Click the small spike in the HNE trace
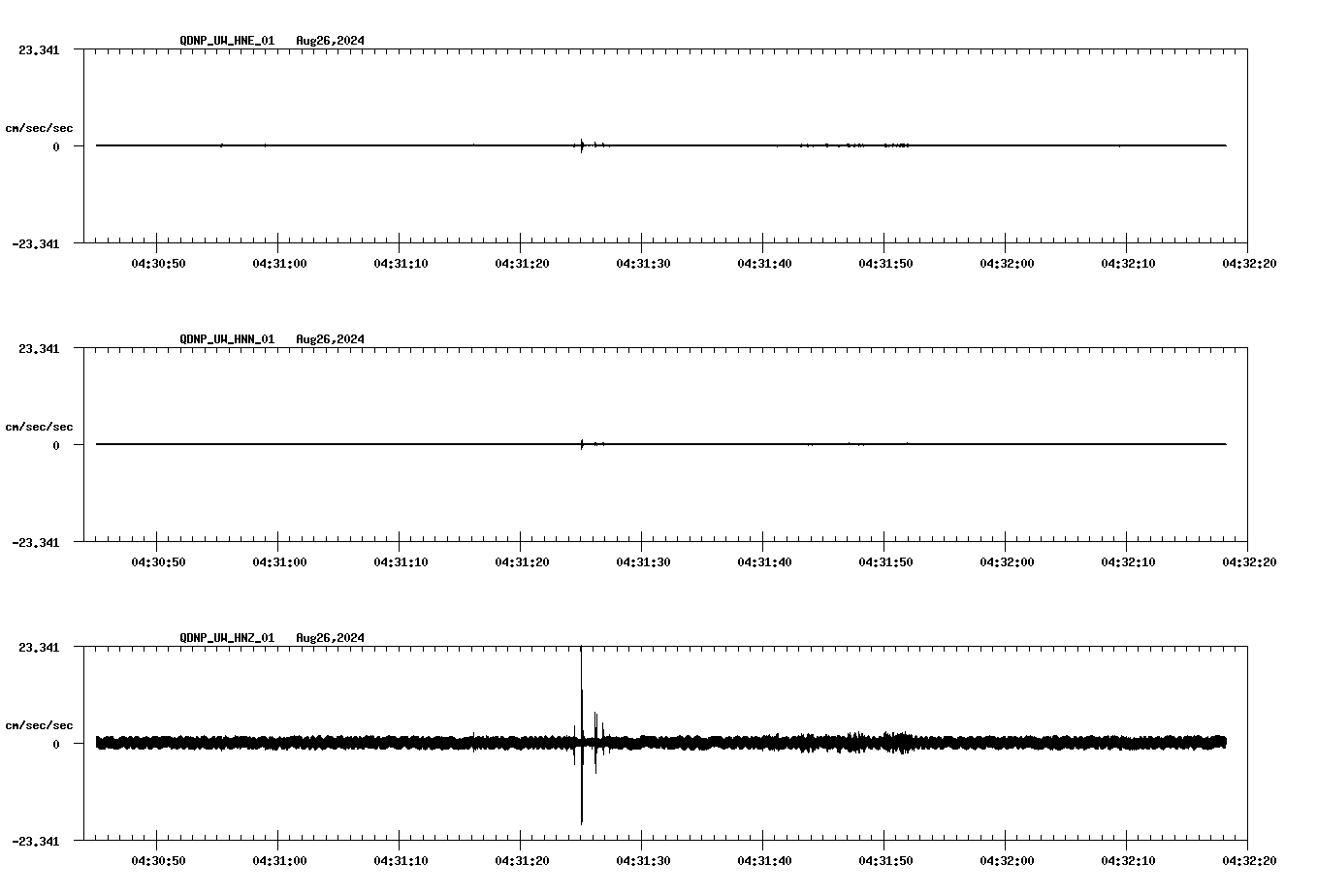Viewport: 1317px width, 896px height. [x=582, y=145]
